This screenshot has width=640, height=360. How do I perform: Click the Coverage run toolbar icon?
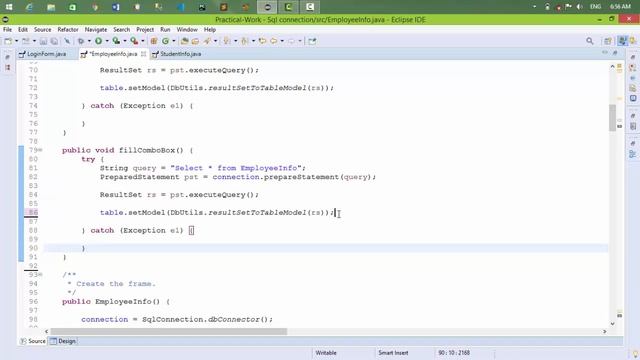[116, 41]
